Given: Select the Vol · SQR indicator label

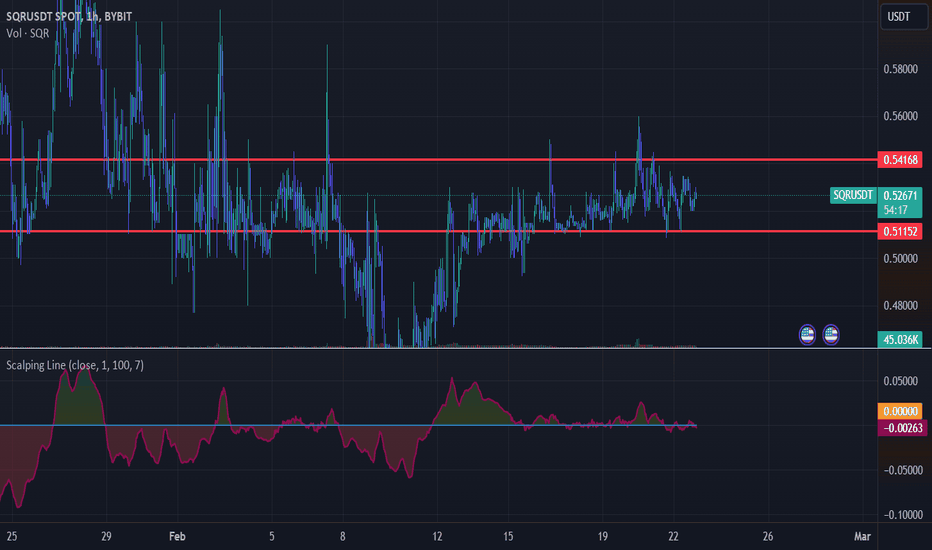Looking at the screenshot, I should tap(27, 33).
